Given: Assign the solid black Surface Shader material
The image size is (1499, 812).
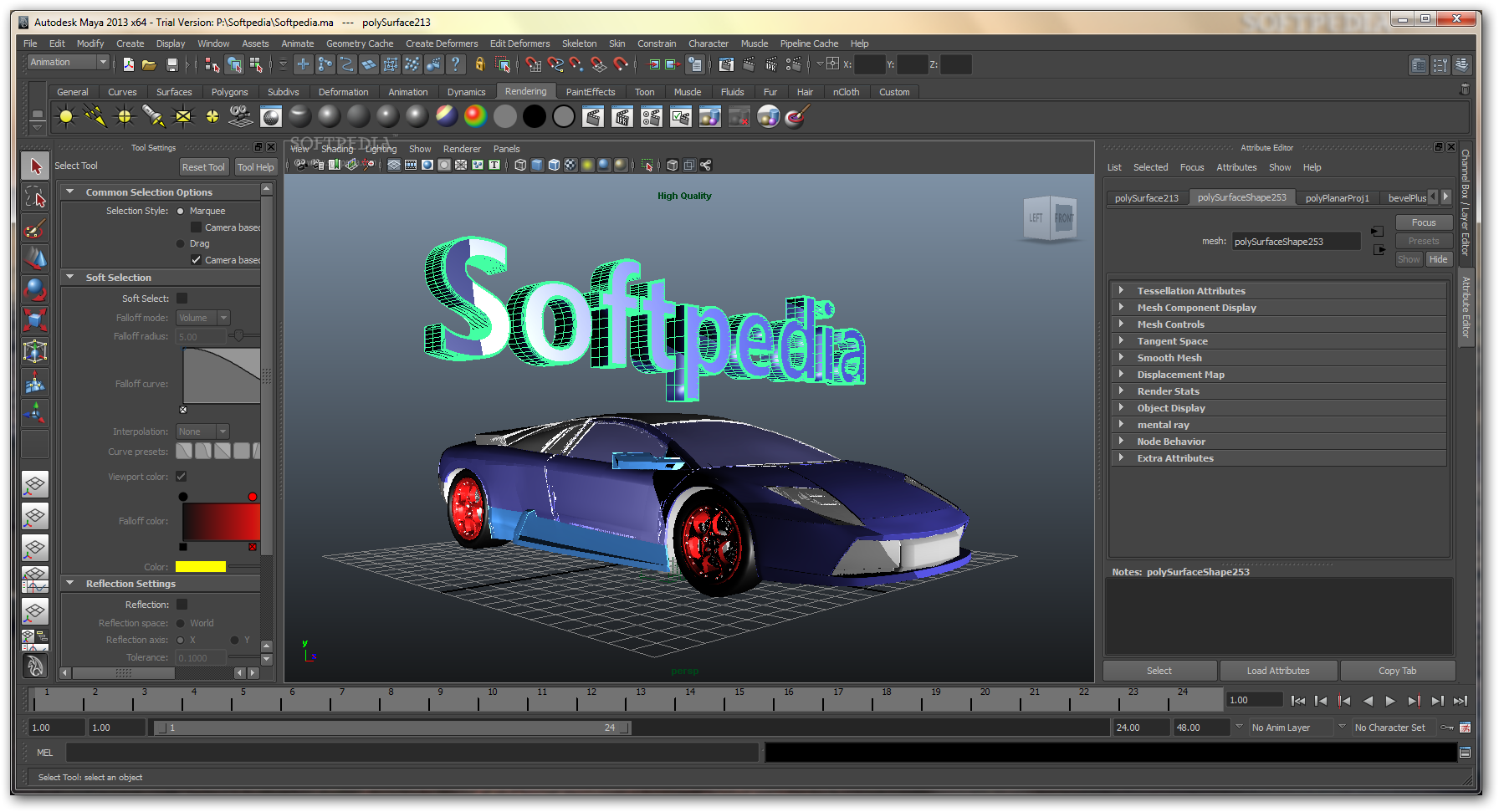Looking at the screenshot, I should pyautogui.click(x=535, y=116).
